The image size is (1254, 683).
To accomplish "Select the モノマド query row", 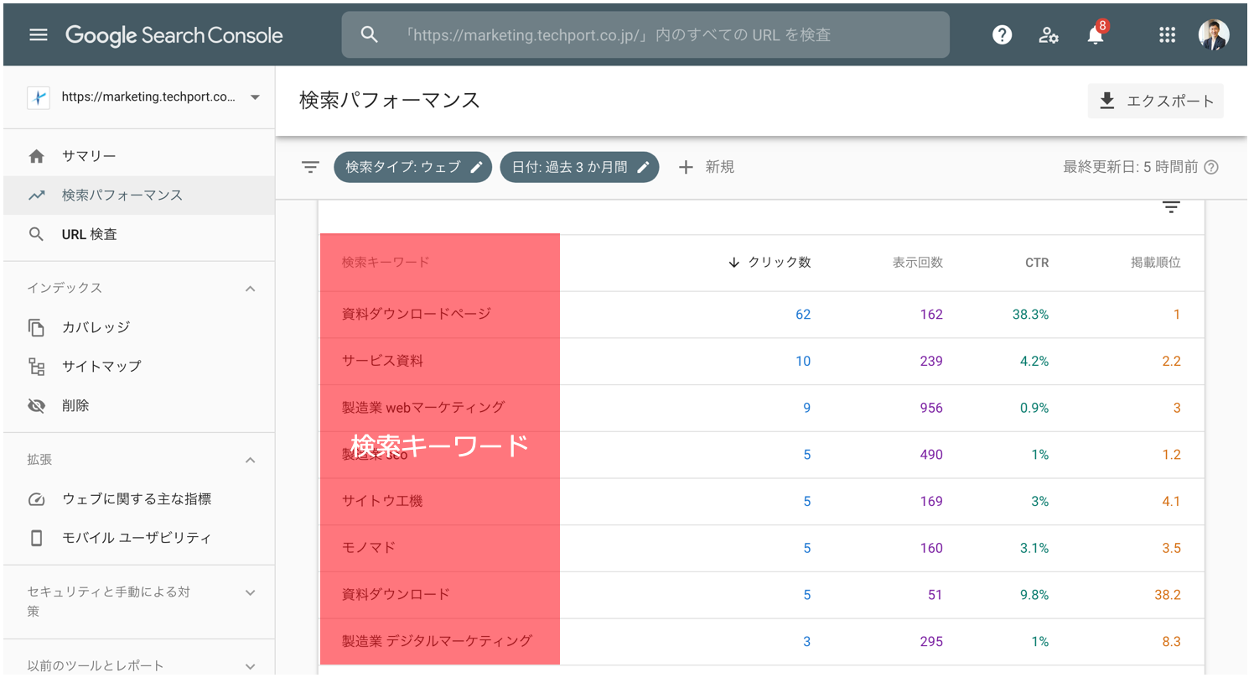I will 762,548.
